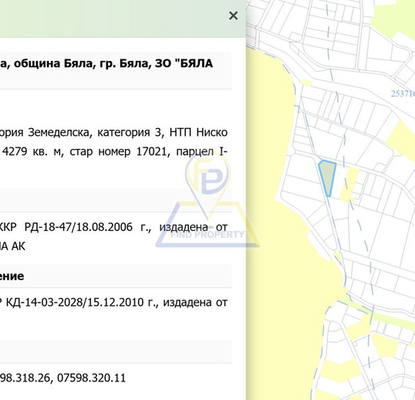Click the map label '25371'

click(x=403, y=93)
